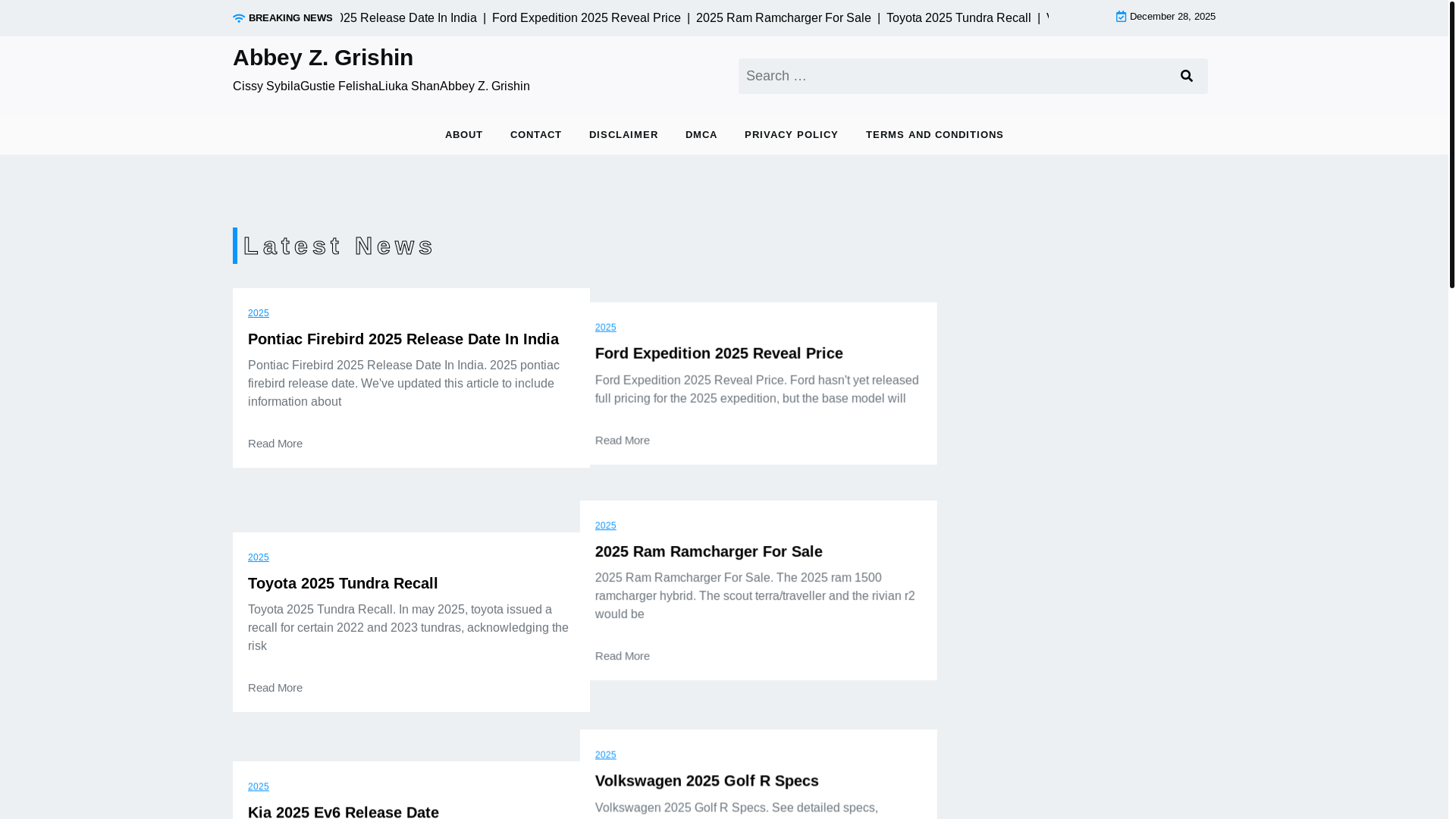View the Privacy Policy page
1456x819 pixels.
[x=792, y=135]
